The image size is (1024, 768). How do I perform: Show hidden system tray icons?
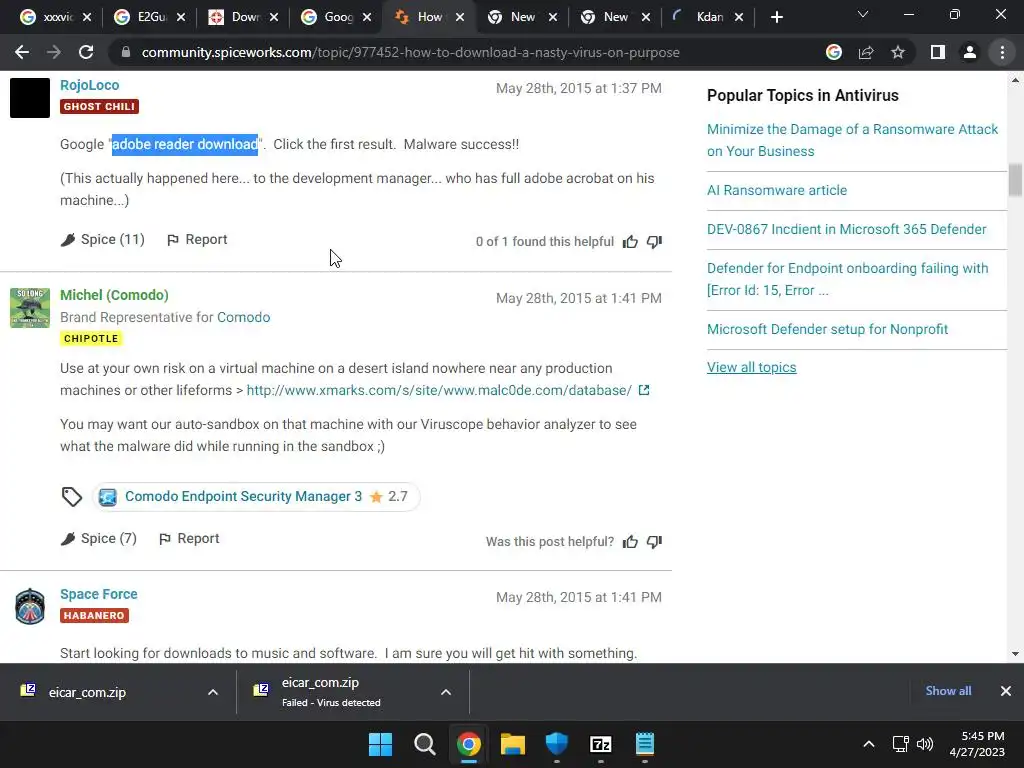869,744
